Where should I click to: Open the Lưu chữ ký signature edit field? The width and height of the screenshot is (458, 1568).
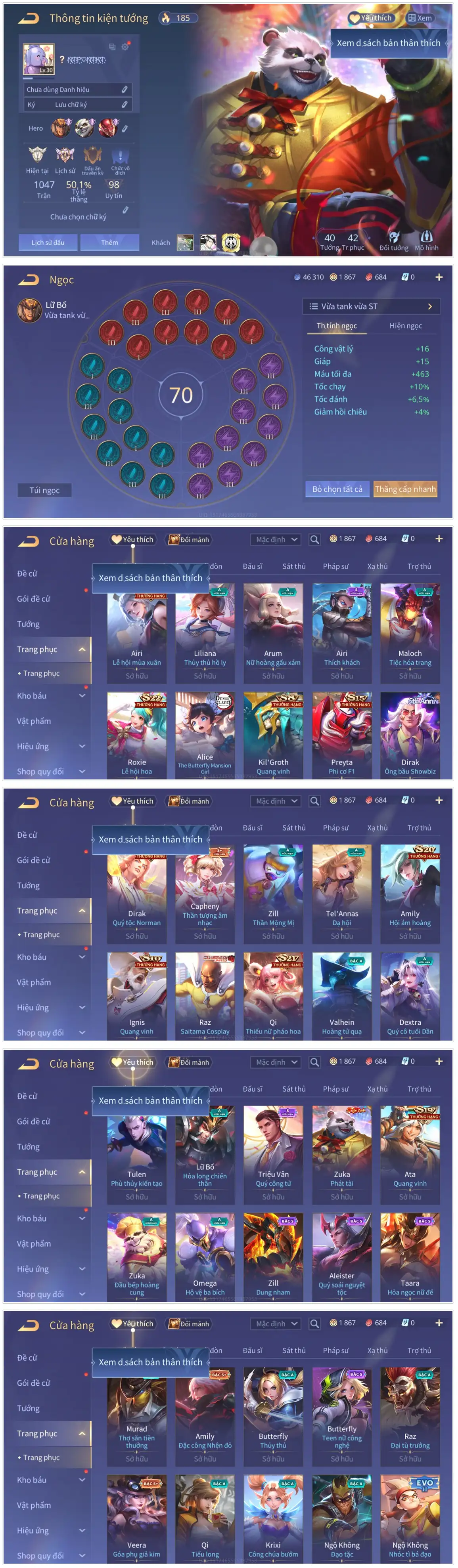(x=77, y=105)
